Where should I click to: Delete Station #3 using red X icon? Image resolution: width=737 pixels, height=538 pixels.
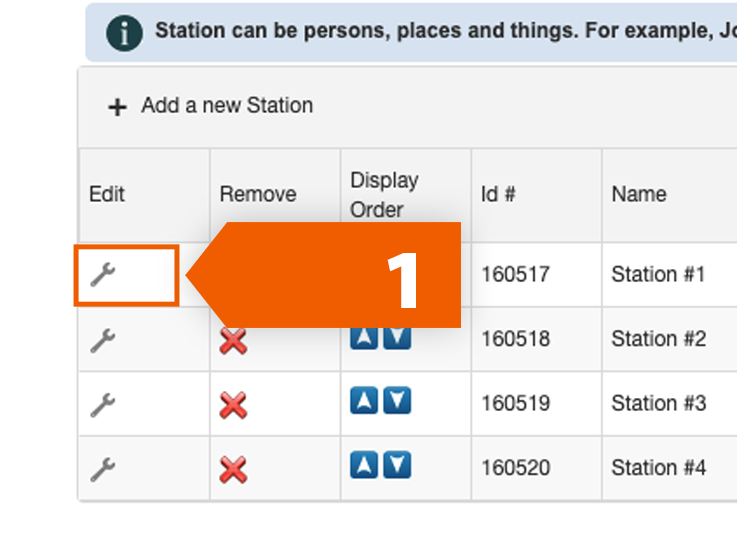pyautogui.click(x=233, y=406)
